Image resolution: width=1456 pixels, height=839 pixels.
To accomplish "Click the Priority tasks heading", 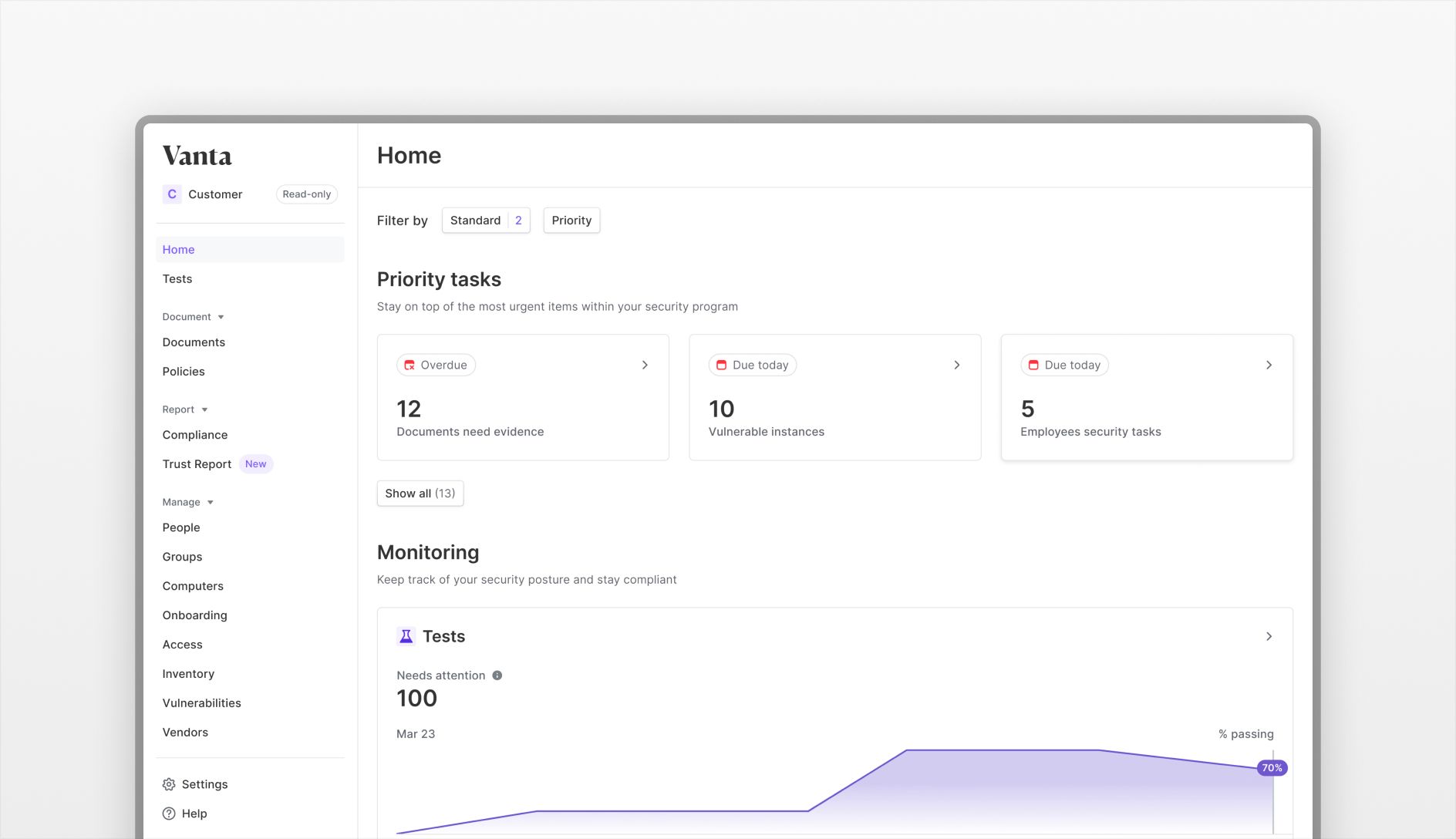I will tap(439, 279).
